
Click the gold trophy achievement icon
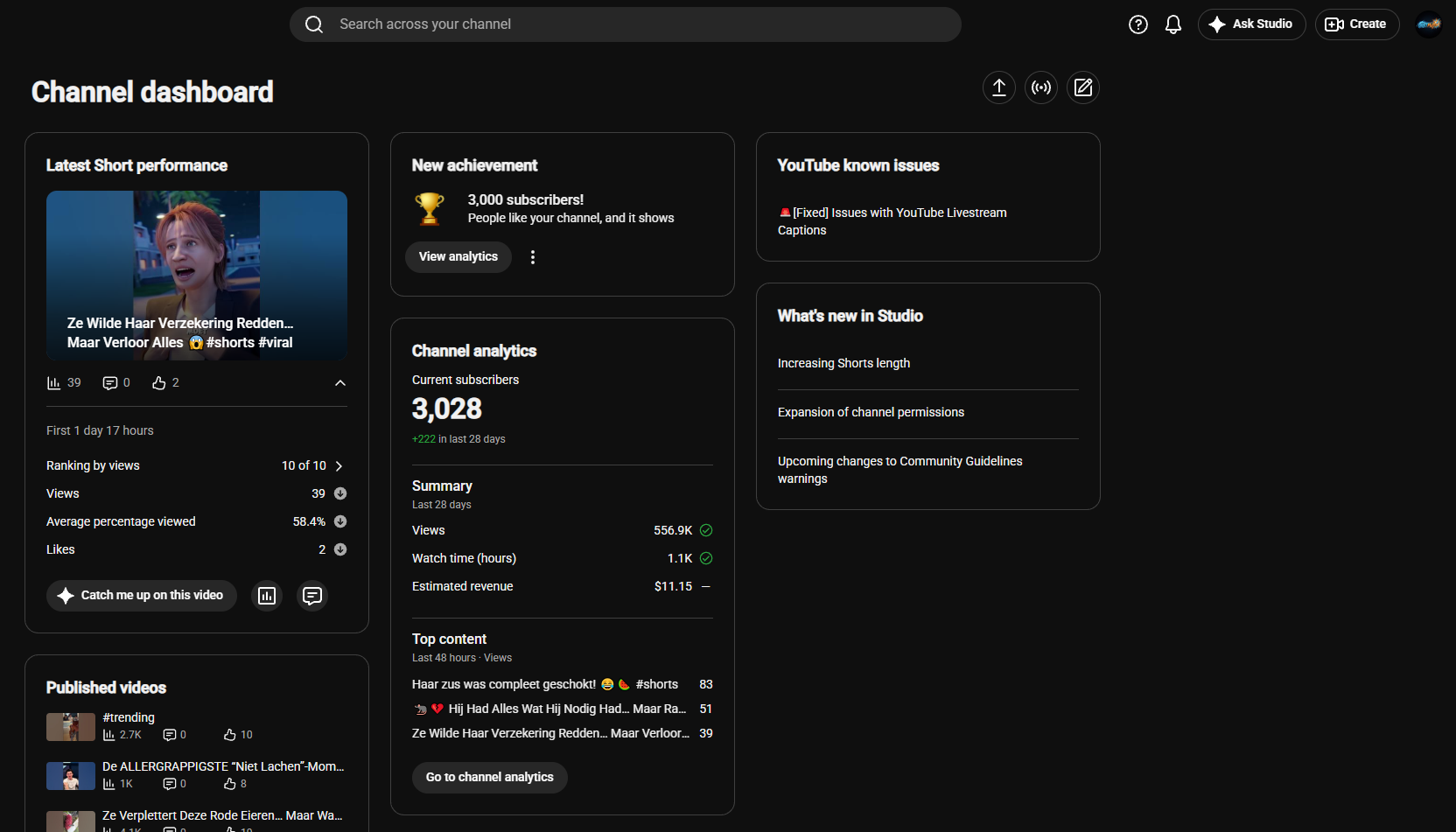coord(430,209)
